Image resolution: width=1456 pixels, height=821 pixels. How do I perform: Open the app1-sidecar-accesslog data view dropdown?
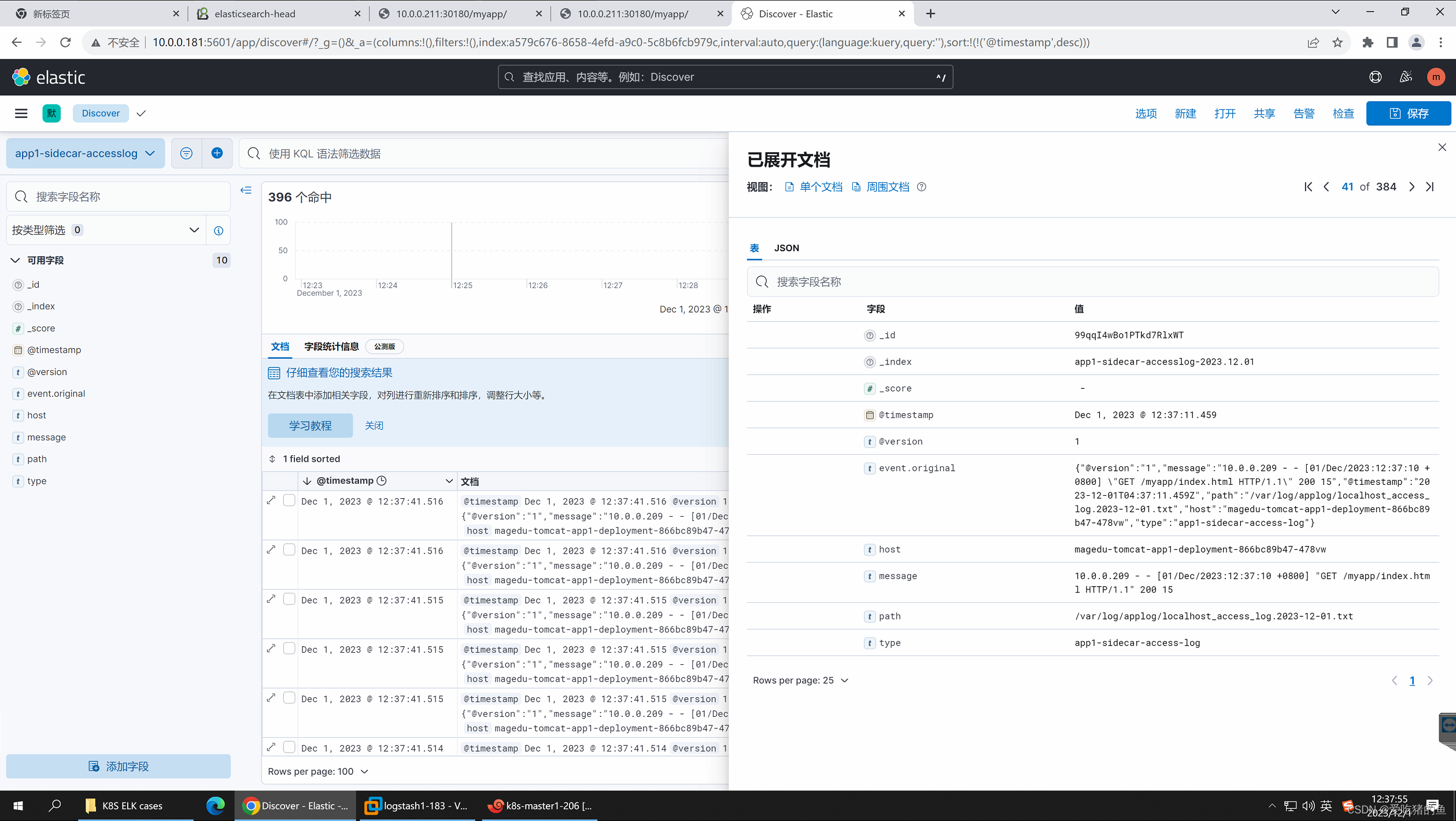pyautogui.click(x=85, y=153)
